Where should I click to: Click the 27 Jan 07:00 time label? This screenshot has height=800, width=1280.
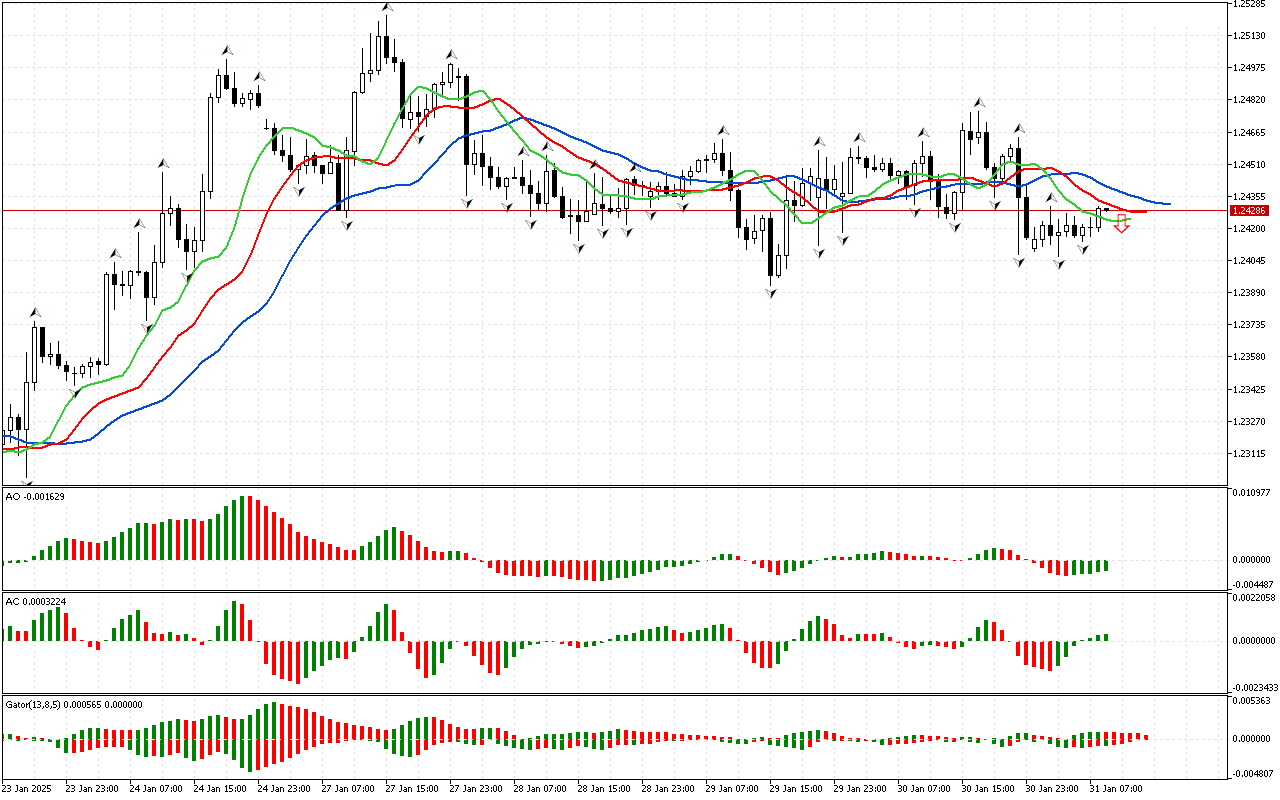[349, 789]
